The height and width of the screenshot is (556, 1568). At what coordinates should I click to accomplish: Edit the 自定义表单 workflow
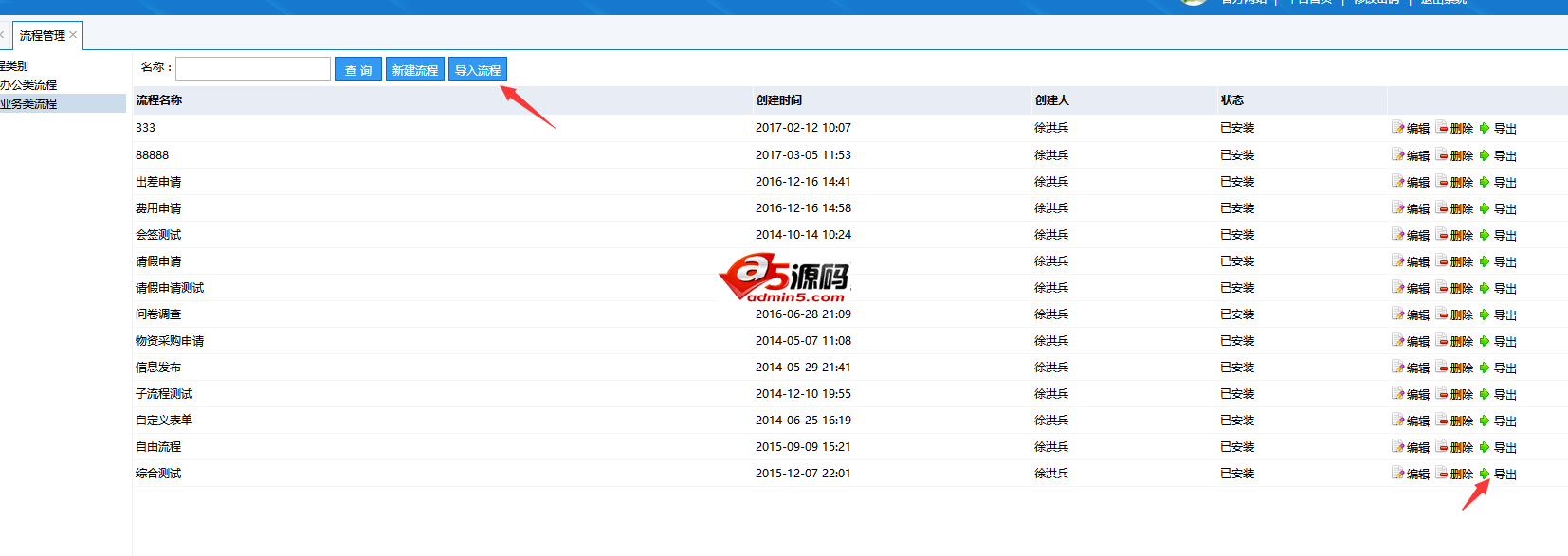point(1411,421)
